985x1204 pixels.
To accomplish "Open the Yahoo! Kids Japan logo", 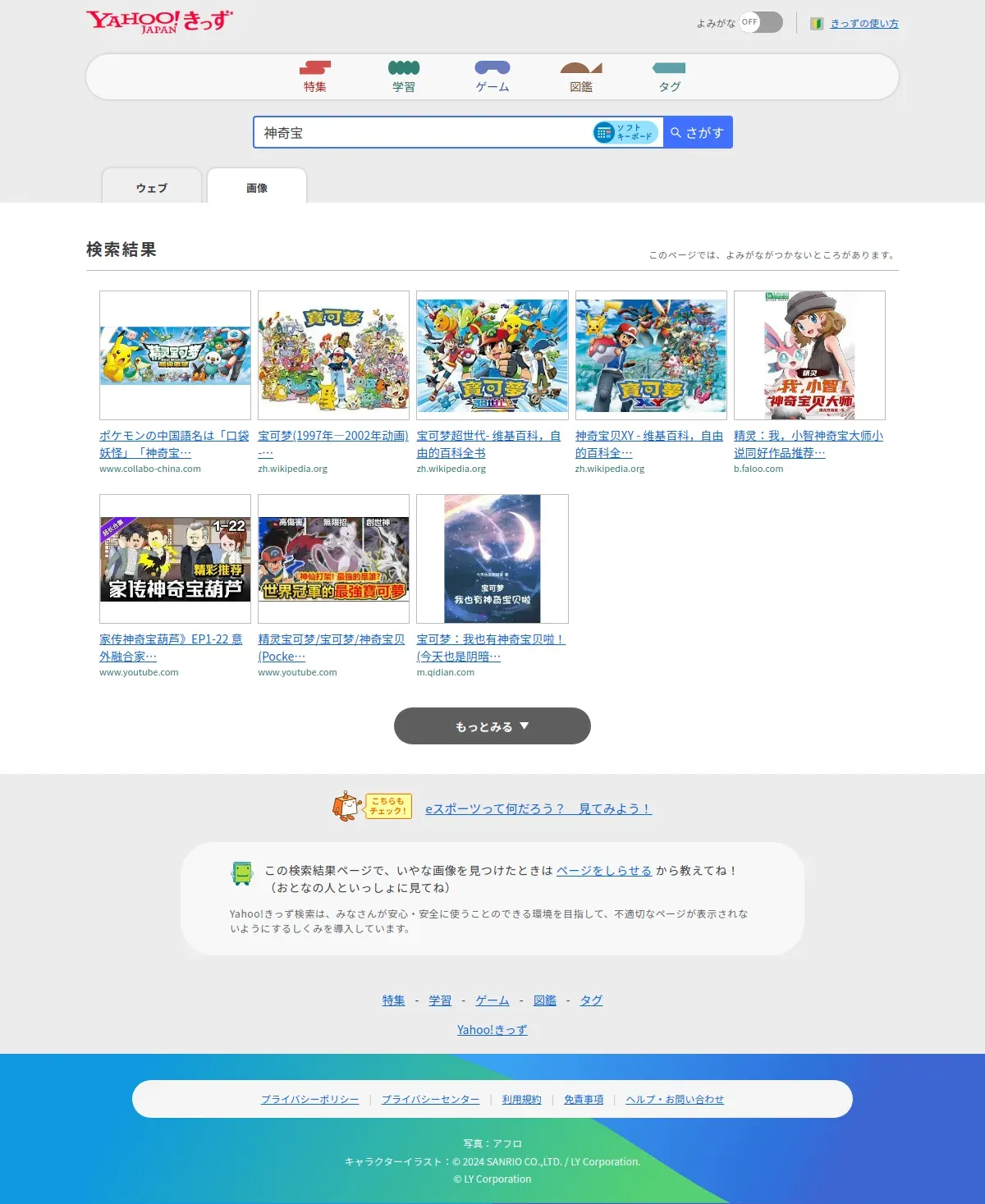I will tap(159, 21).
